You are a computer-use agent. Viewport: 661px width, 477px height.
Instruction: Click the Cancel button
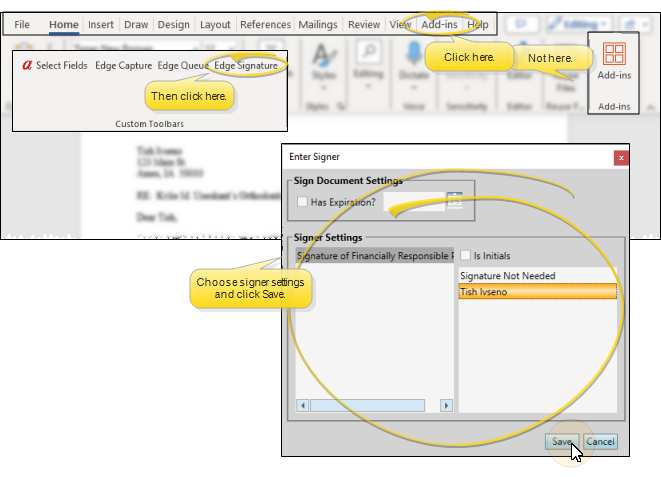click(x=600, y=441)
